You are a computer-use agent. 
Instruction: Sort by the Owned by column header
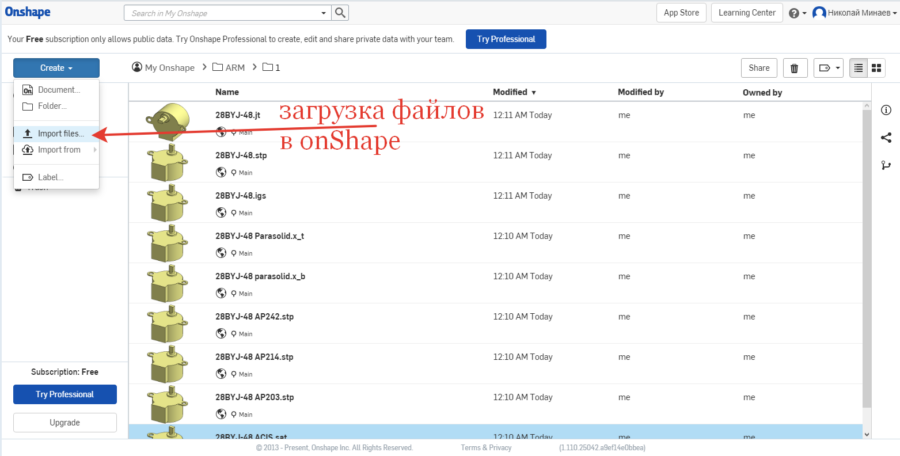click(762, 92)
